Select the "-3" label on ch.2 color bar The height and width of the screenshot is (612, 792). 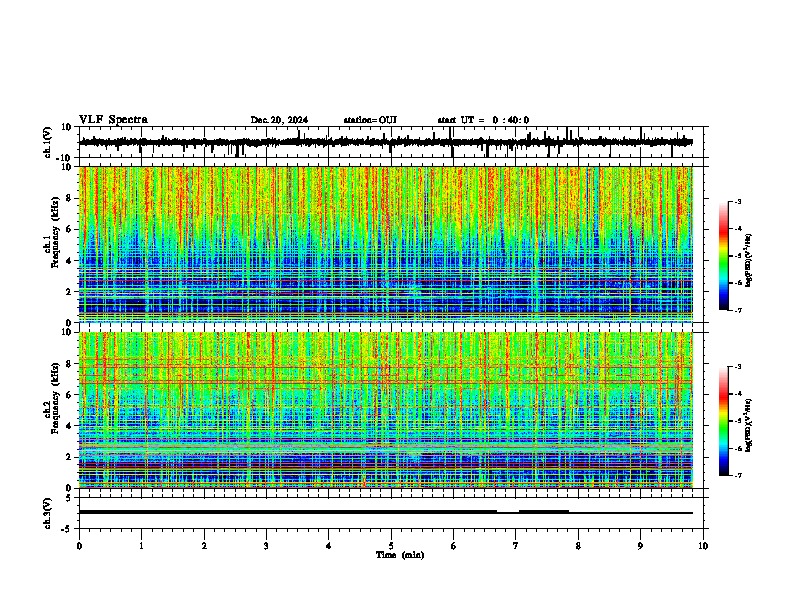tap(737, 367)
